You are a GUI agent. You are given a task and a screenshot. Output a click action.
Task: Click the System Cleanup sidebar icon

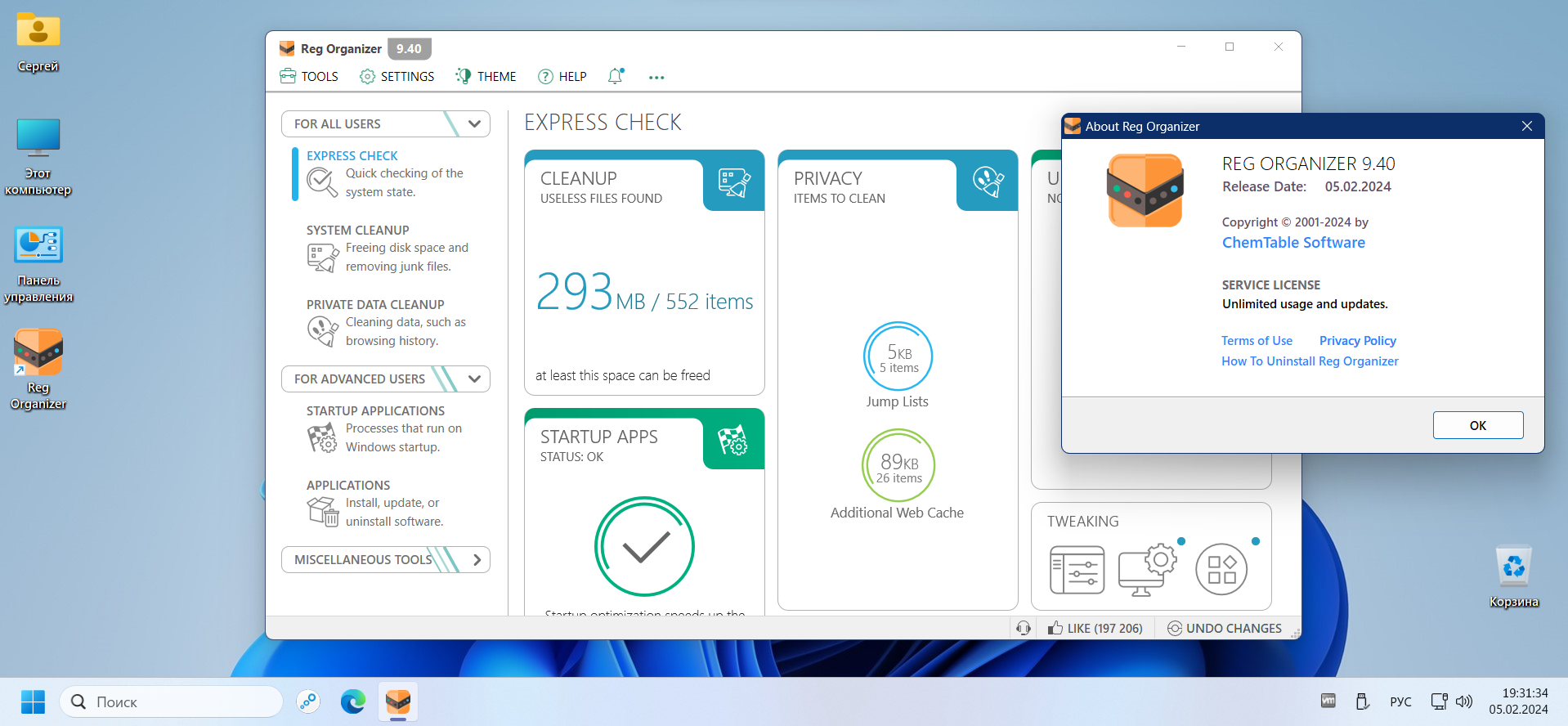(x=323, y=258)
